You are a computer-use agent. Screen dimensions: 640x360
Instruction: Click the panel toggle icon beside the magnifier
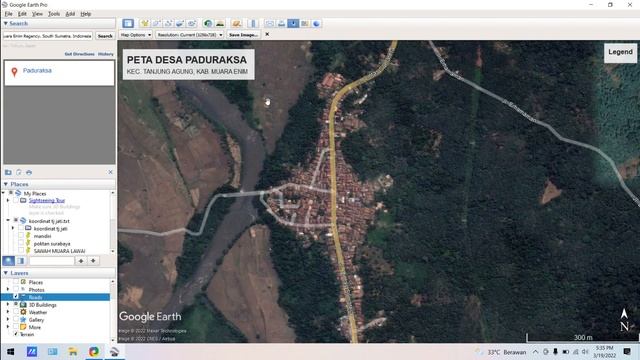pyautogui.click(x=21, y=260)
